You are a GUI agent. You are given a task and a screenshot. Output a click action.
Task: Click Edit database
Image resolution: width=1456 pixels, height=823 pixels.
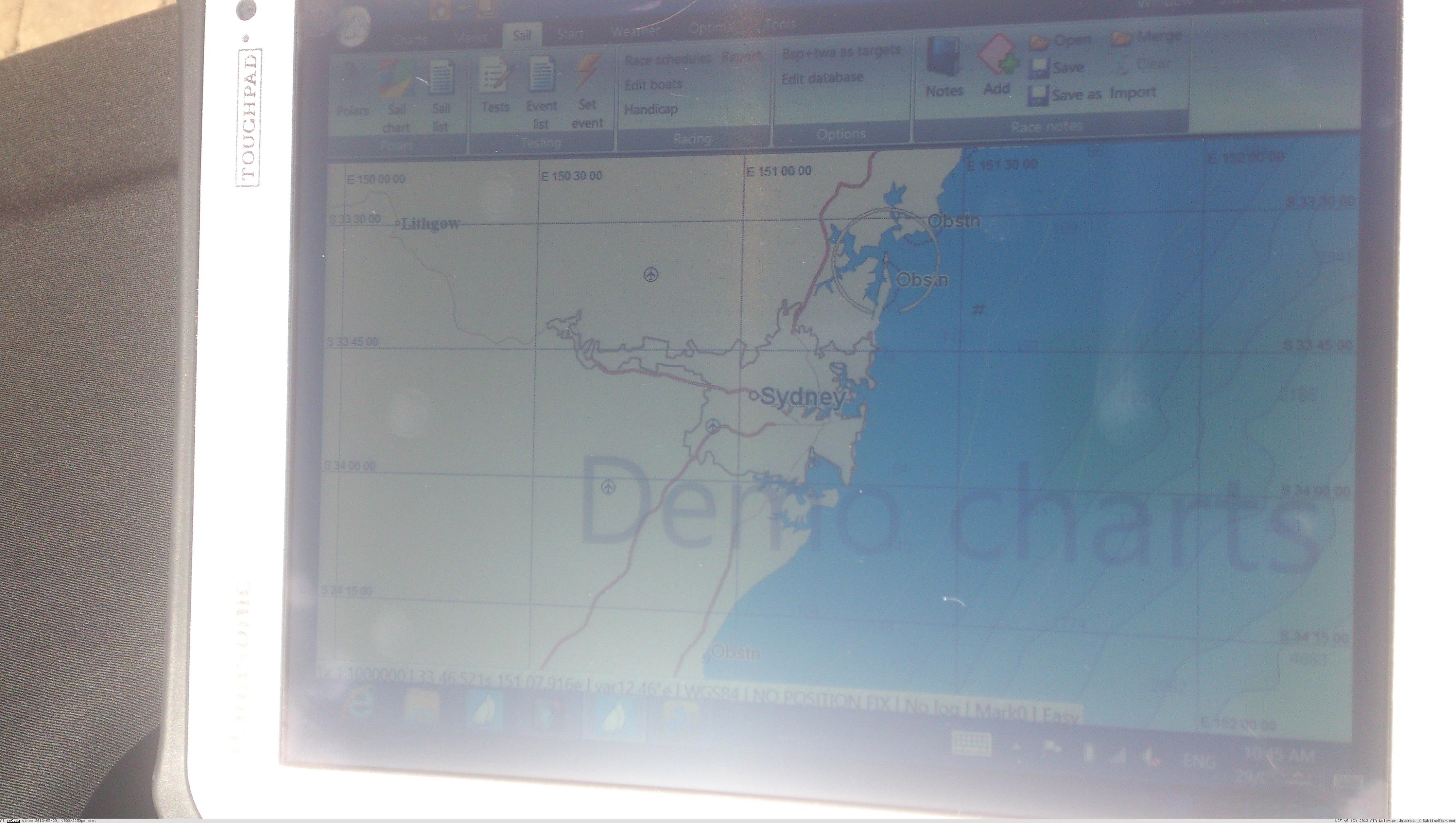click(x=822, y=77)
